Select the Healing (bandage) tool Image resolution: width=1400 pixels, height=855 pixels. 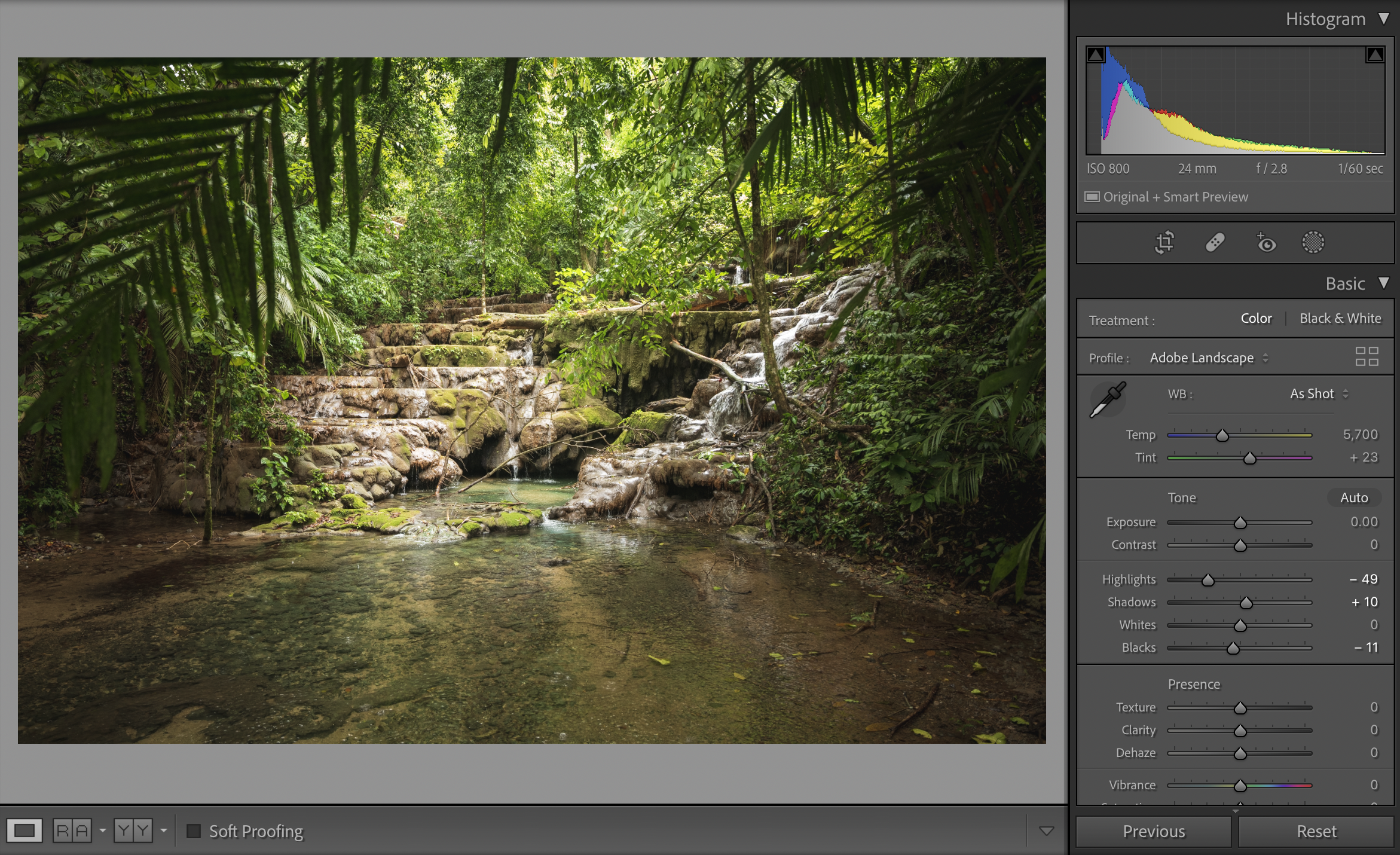tap(1215, 243)
